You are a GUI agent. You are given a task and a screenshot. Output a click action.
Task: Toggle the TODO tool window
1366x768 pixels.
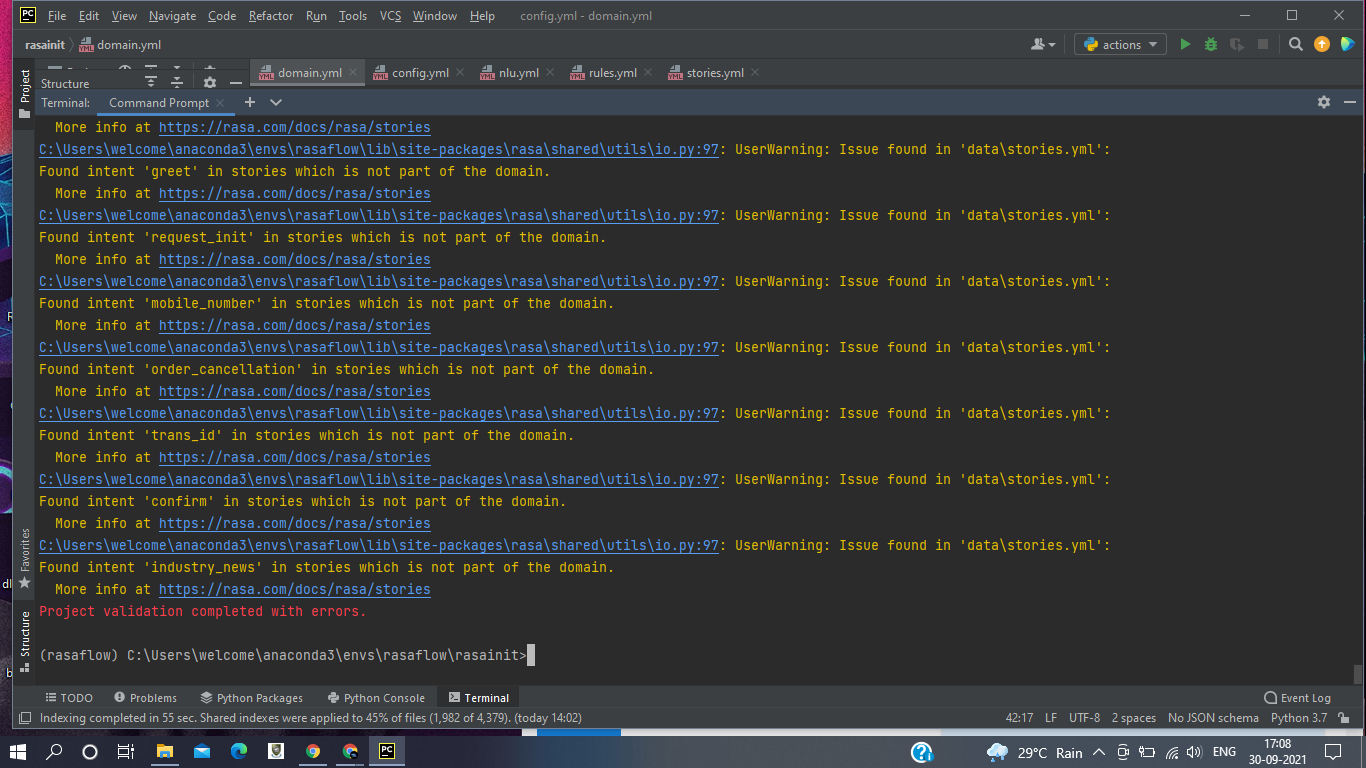coord(69,698)
